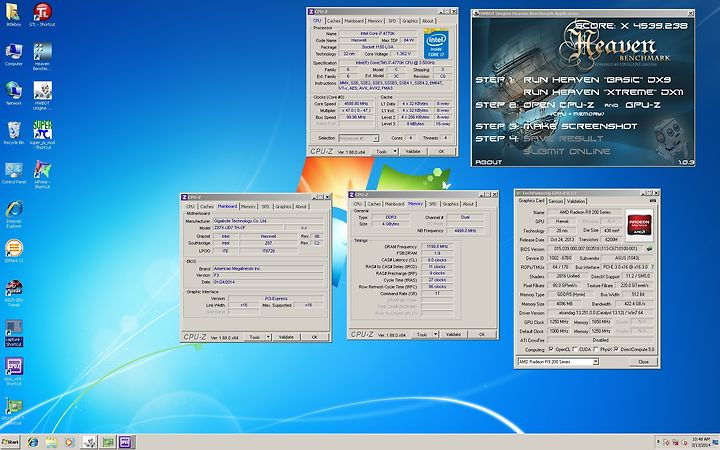Click the Radeon logo in GPU-Z

tap(639, 225)
